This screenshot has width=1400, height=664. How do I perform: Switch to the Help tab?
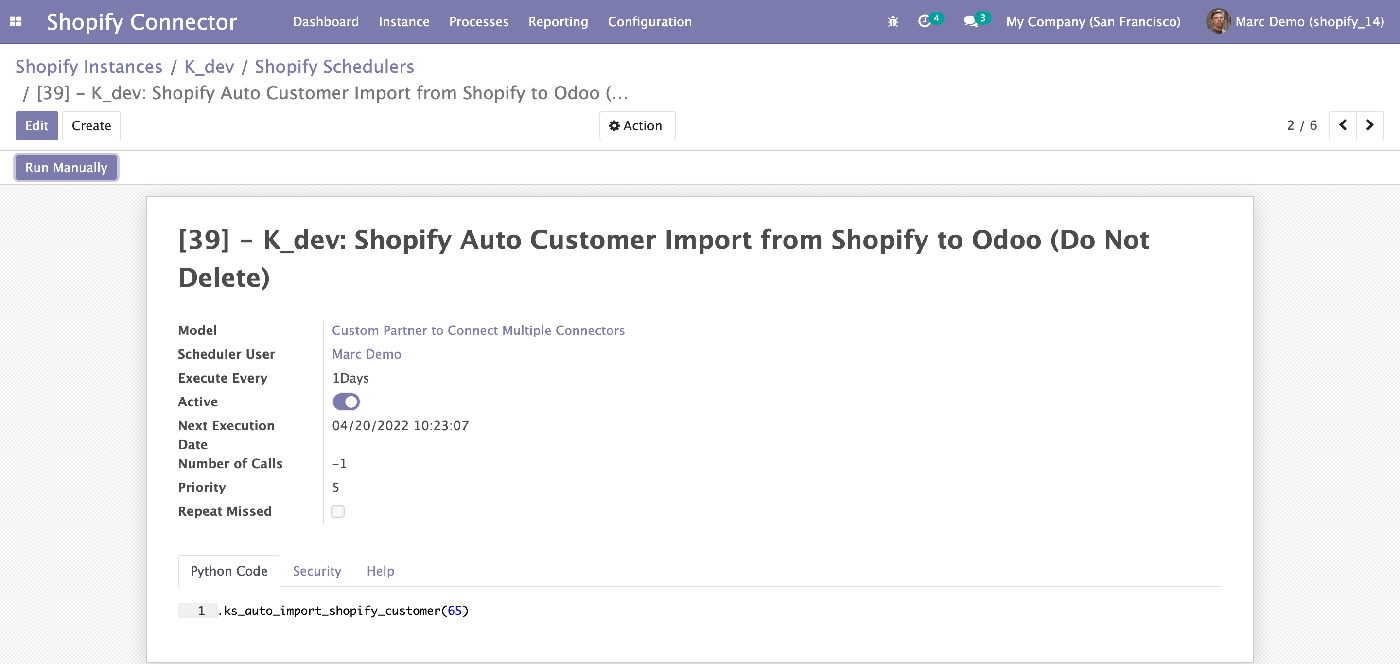(x=380, y=571)
